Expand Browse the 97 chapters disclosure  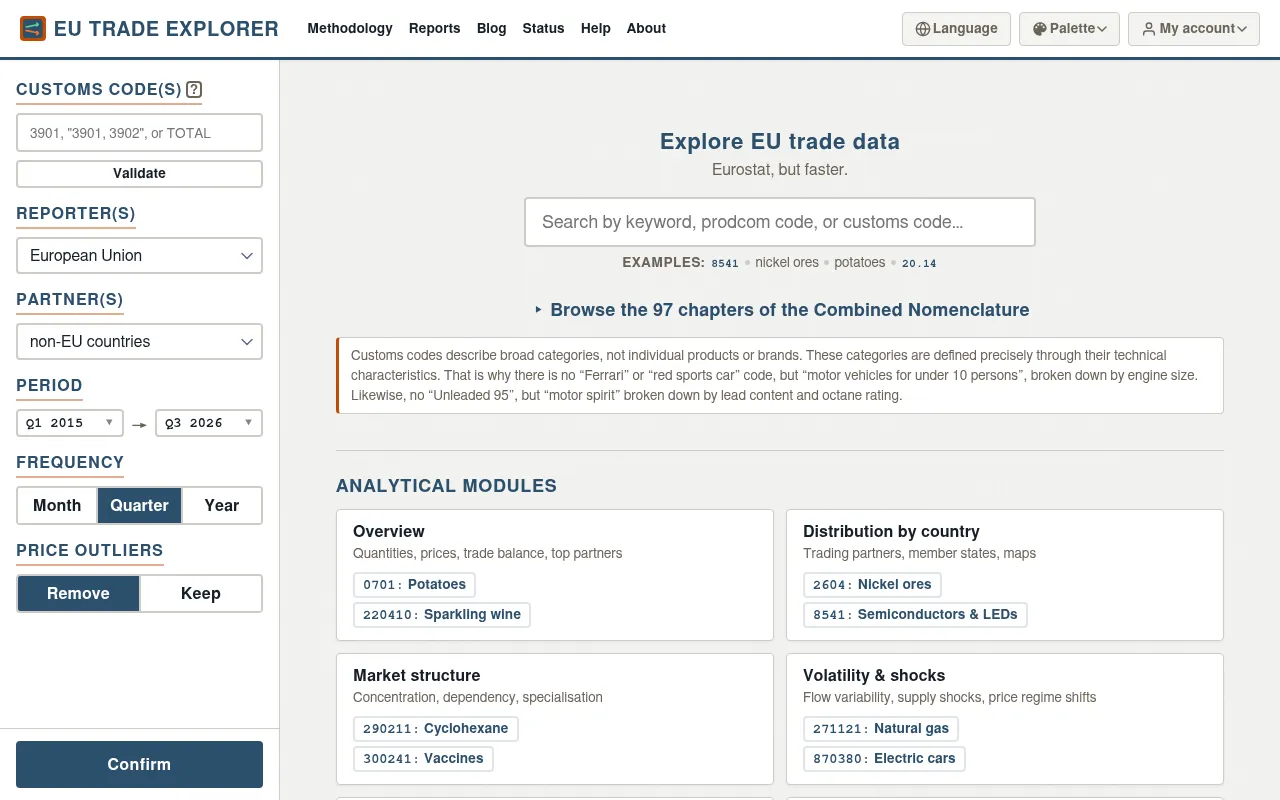(780, 310)
